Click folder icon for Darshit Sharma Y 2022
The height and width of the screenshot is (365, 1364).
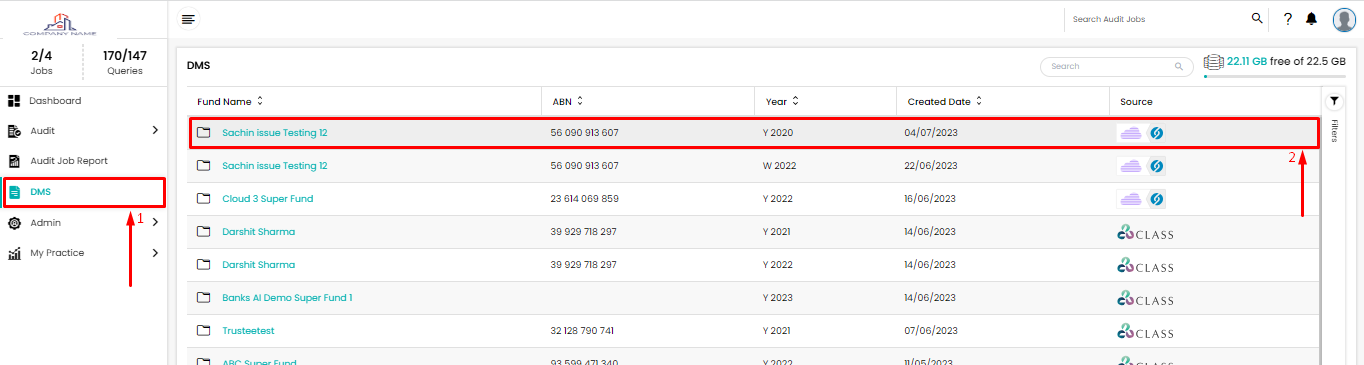(204, 265)
